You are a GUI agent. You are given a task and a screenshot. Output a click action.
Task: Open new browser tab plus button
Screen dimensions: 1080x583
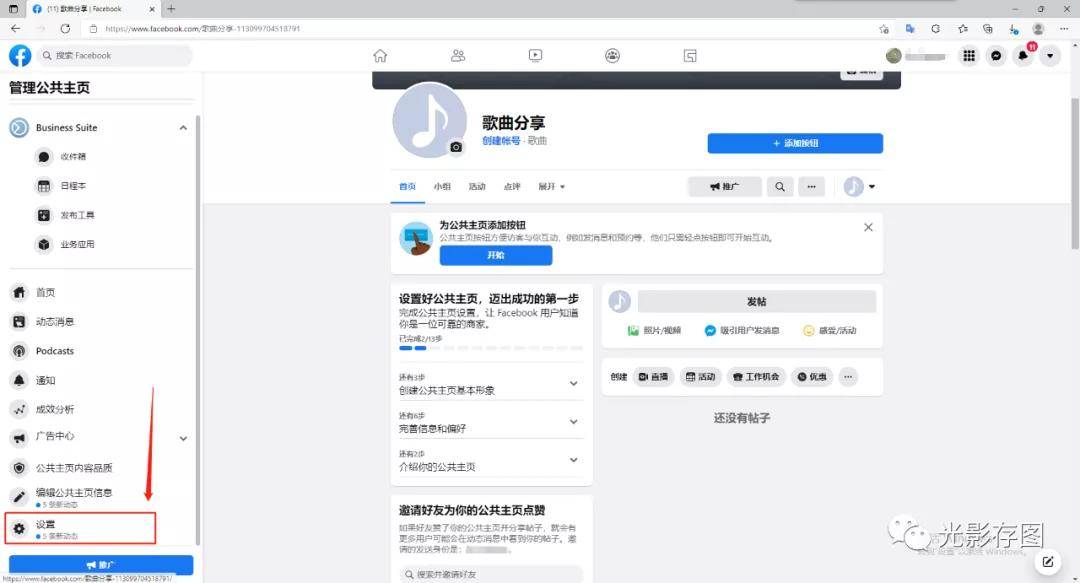point(171,9)
